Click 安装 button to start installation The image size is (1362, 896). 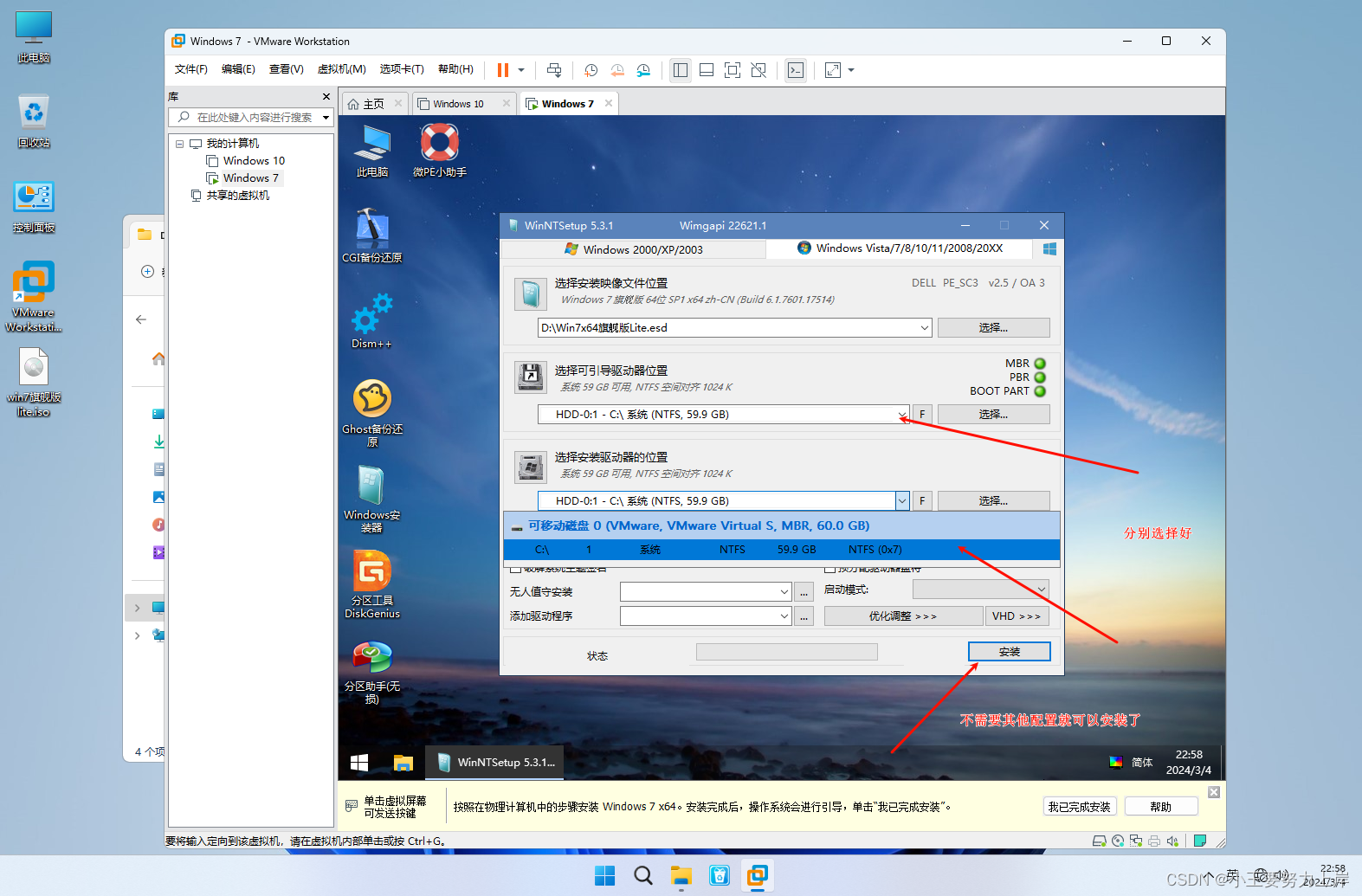tap(1010, 651)
